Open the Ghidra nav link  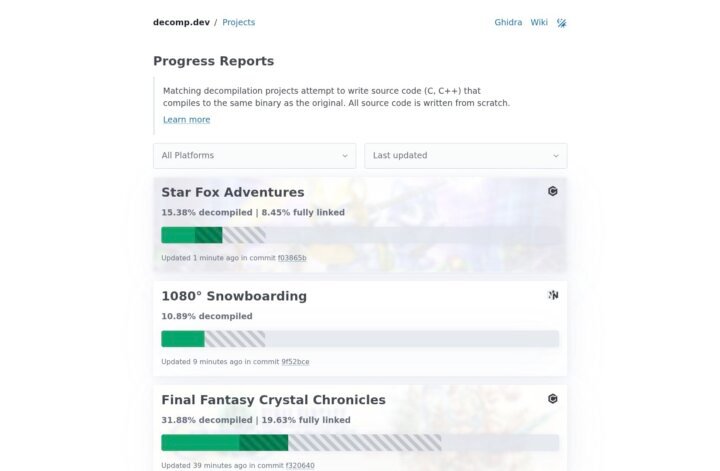coord(508,22)
